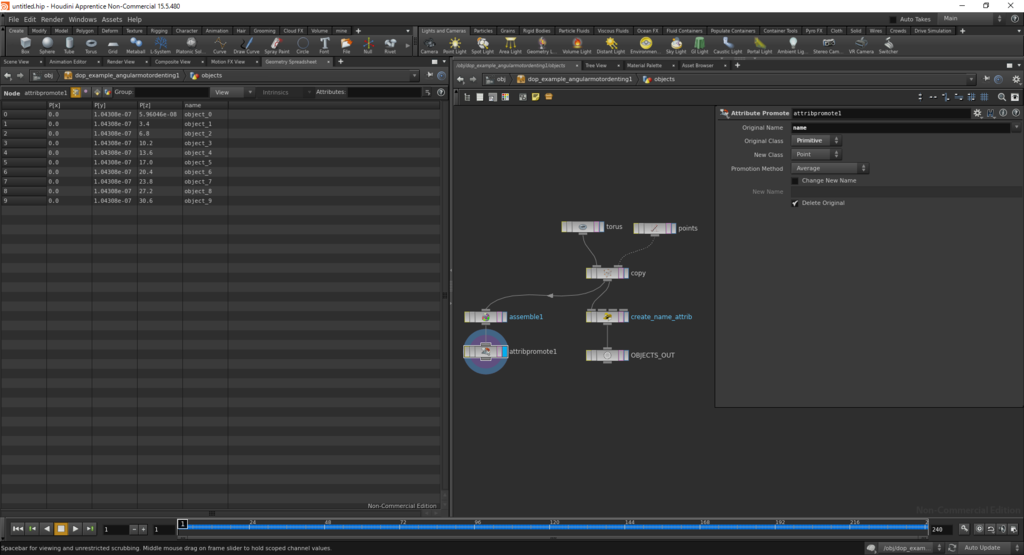Image resolution: width=1024 pixels, height=555 pixels.
Task: Open the File menu
Action: (13, 20)
